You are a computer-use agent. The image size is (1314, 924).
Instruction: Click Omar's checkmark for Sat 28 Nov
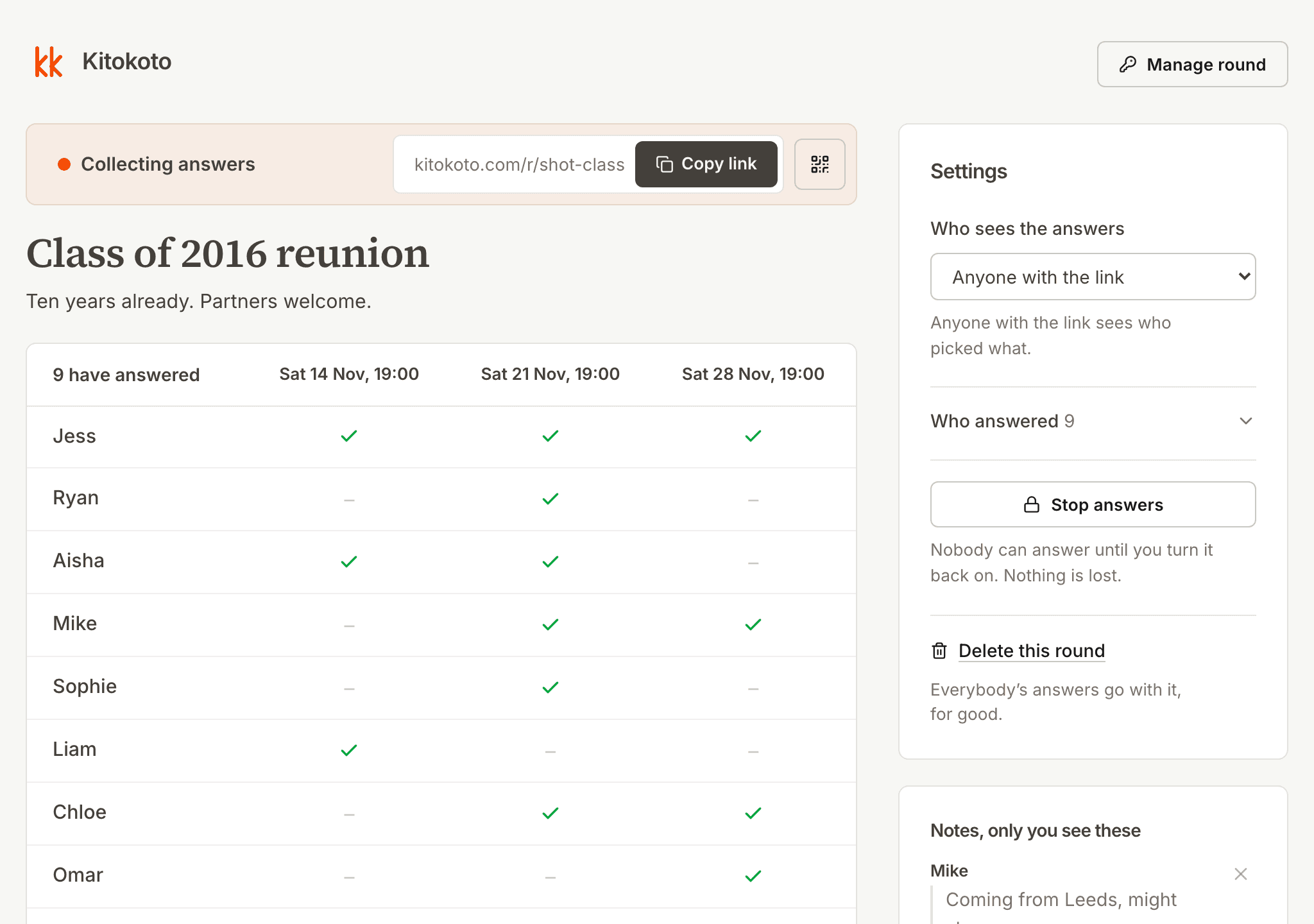point(753,877)
